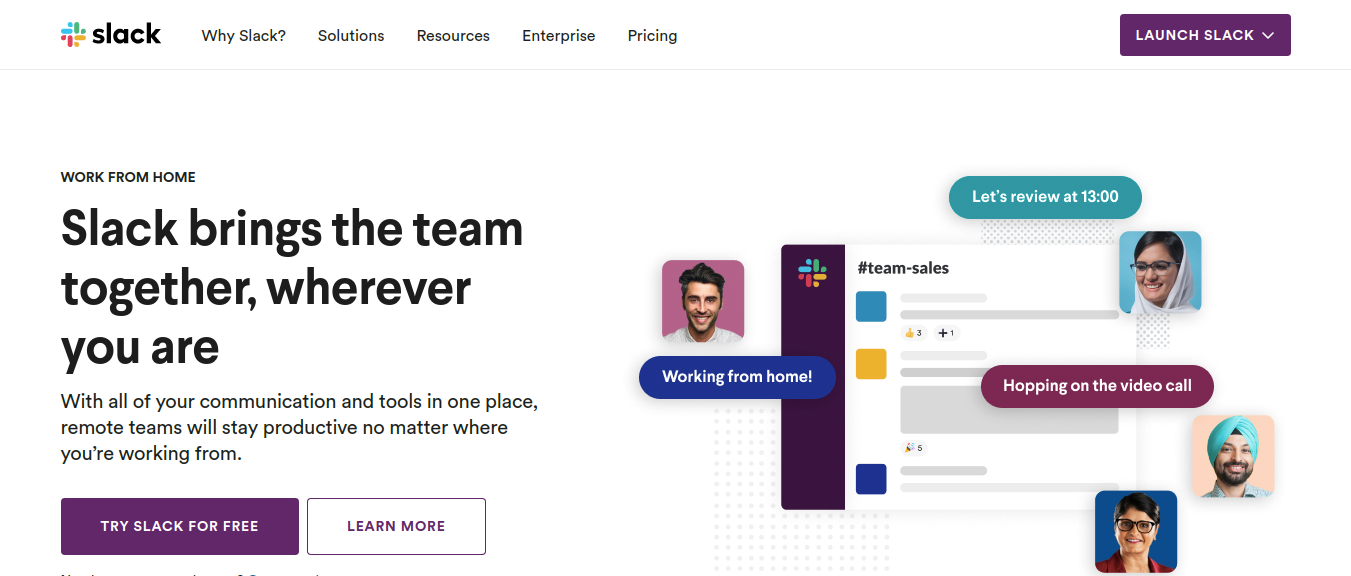This screenshot has height=576, width=1351.
Task: Click the photo of the woman in white headscarf
Action: 1160,272
